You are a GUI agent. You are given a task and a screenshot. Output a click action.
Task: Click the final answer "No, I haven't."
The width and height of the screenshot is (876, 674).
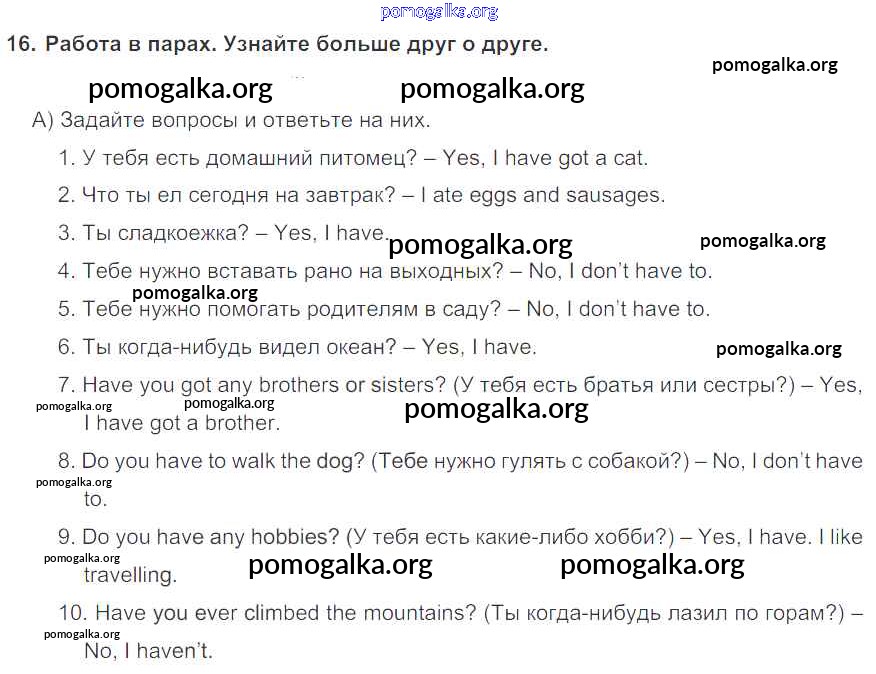coord(148,651)
